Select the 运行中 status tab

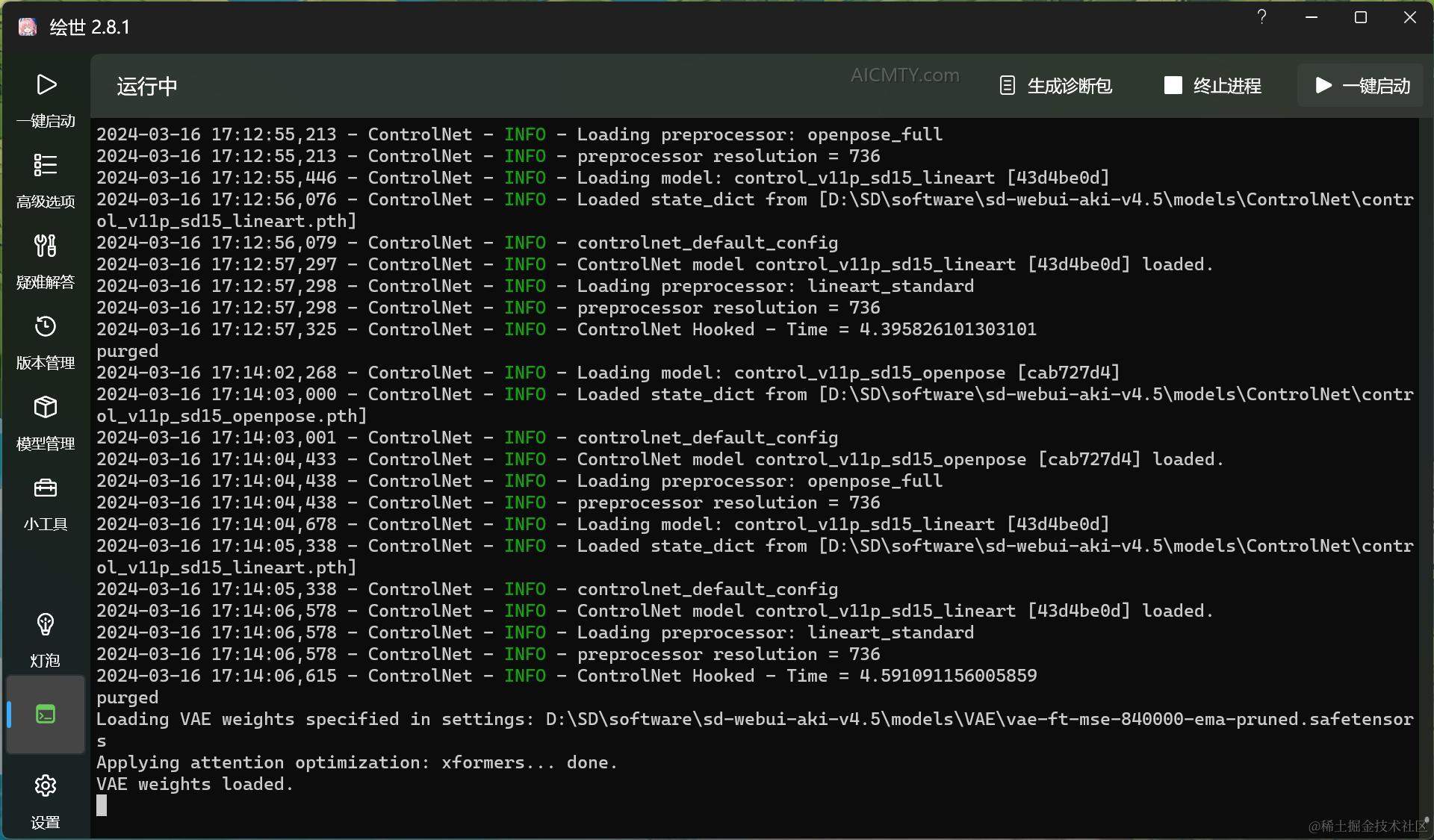(146, 87)
